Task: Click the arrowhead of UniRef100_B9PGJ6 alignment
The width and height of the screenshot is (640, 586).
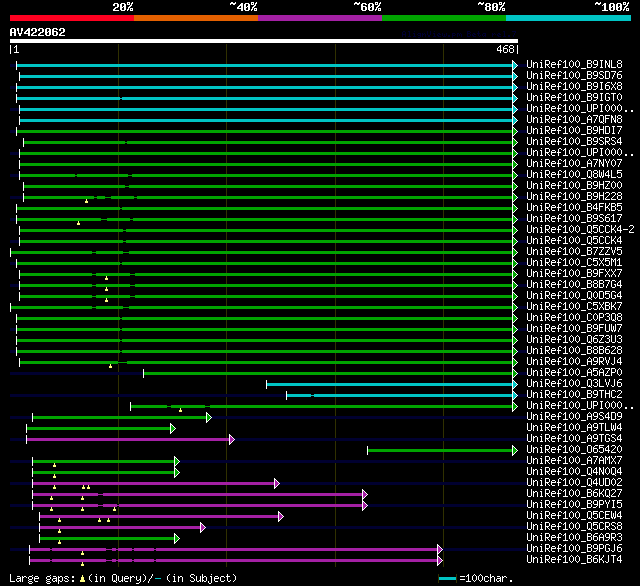Action: (x=439, y=549)
